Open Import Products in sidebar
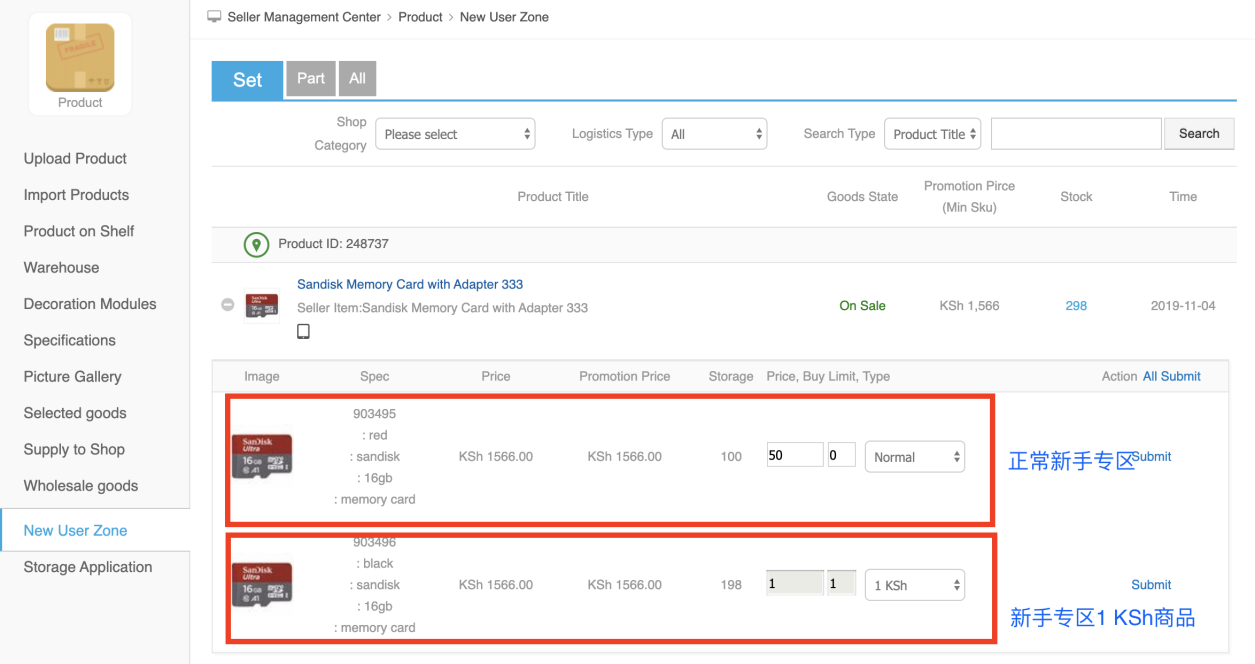Viewport: 1255px width, 664px height. pyautogui.click(x=76, y=195)
